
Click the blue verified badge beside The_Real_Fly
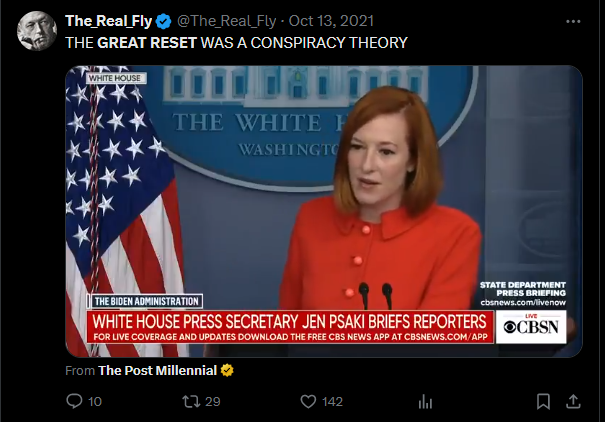pos(164,21)
